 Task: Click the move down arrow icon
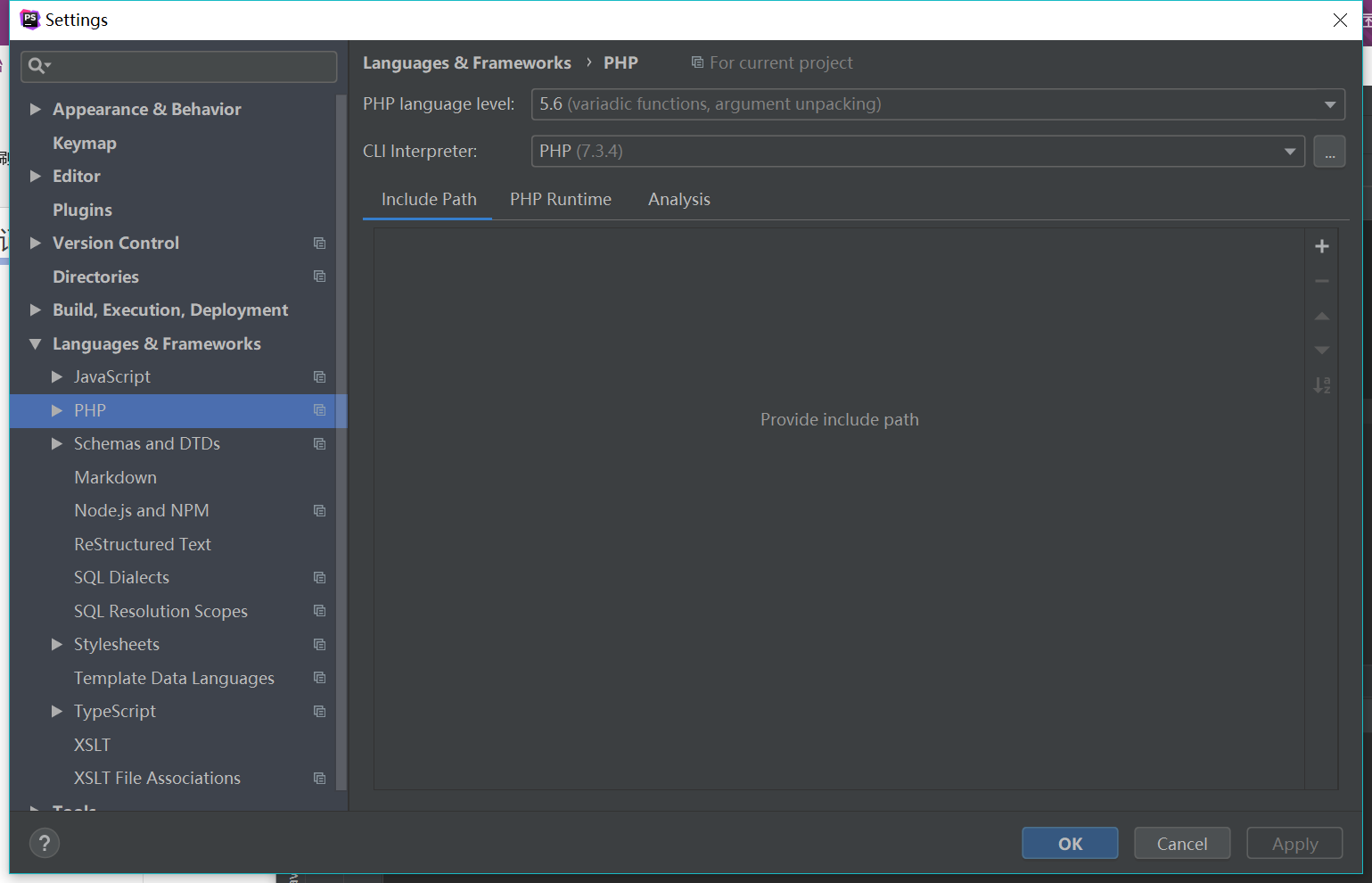click(x=1322, y=351)
